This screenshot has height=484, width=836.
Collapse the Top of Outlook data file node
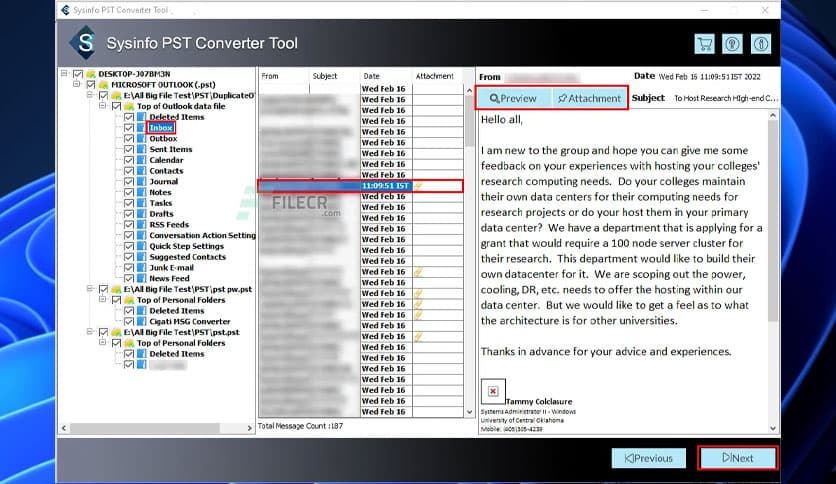pyautogui.click(x=102, y=106)
